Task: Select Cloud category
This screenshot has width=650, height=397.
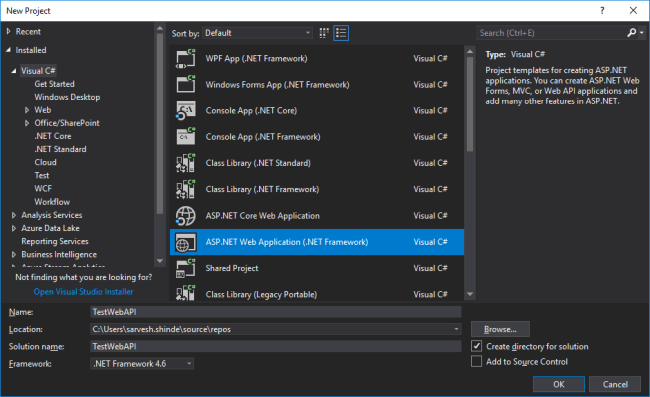Action: point(45,162)
